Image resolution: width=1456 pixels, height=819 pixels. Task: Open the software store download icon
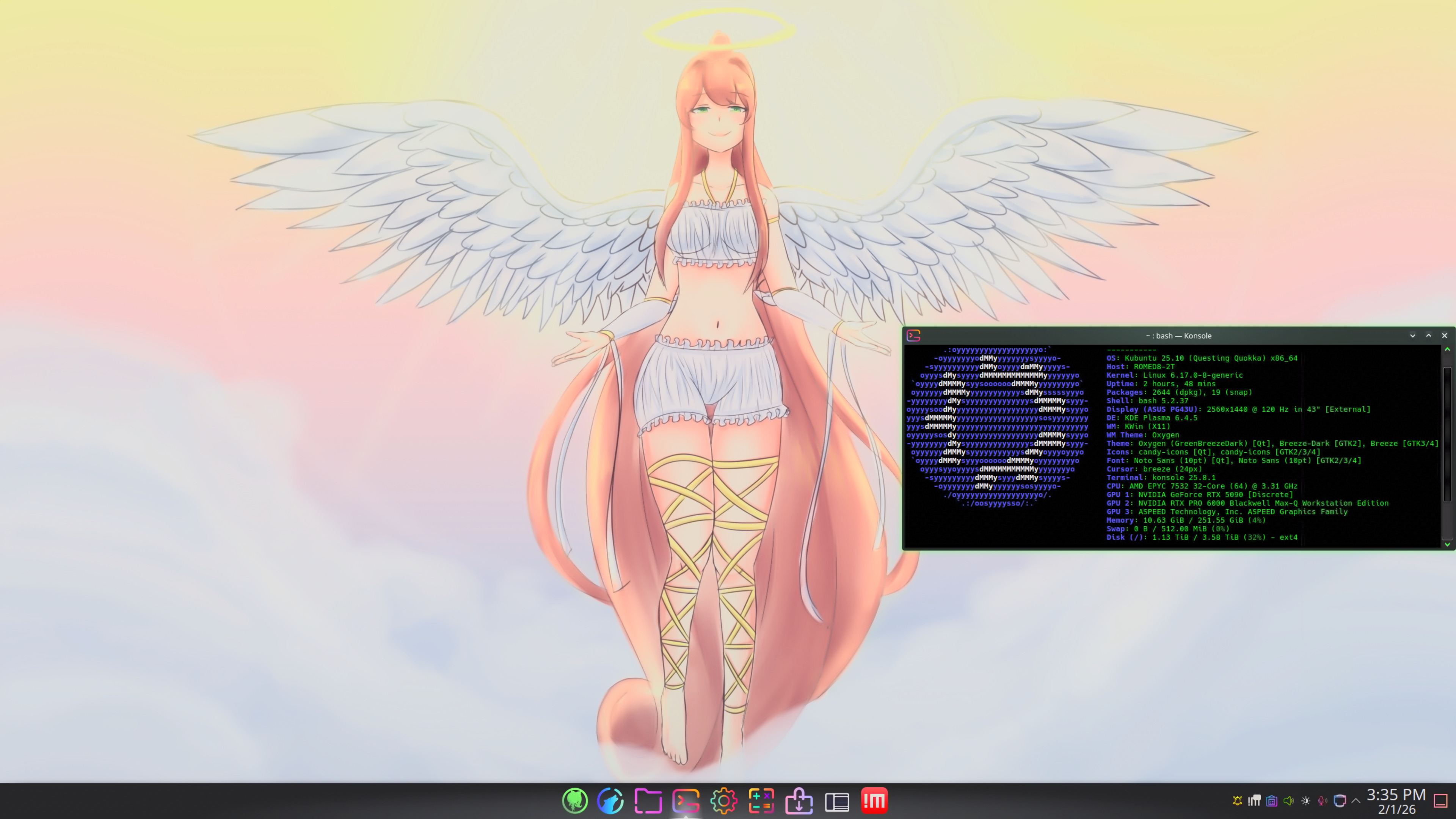(x=799, y=800)
